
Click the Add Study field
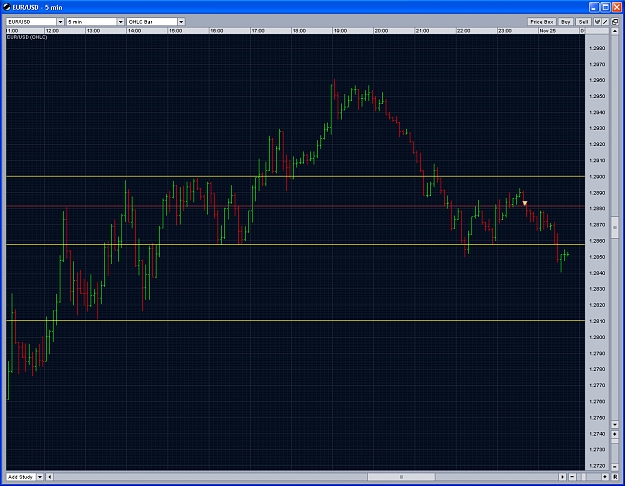click(x=21, y=477)
